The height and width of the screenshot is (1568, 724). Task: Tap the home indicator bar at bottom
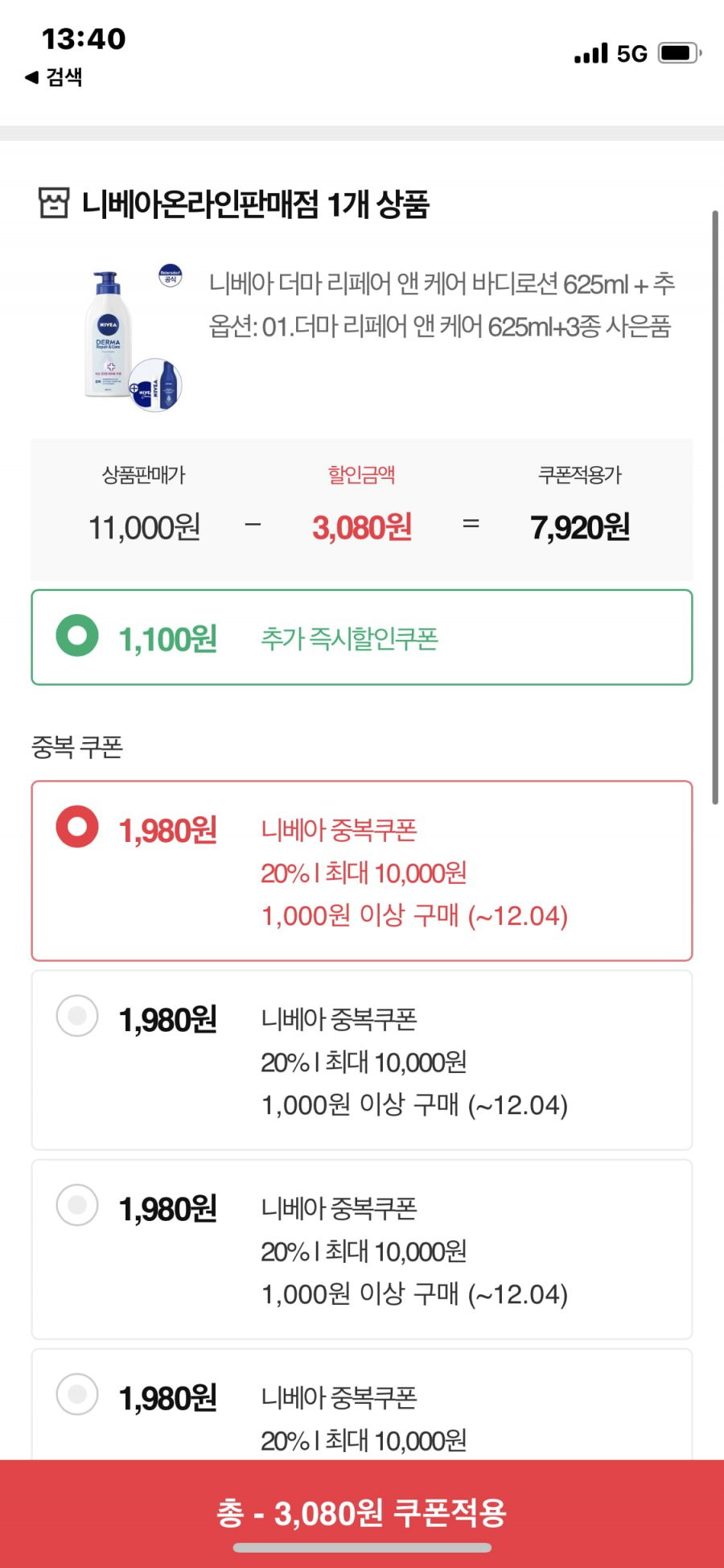click(x=362, y=1547)
